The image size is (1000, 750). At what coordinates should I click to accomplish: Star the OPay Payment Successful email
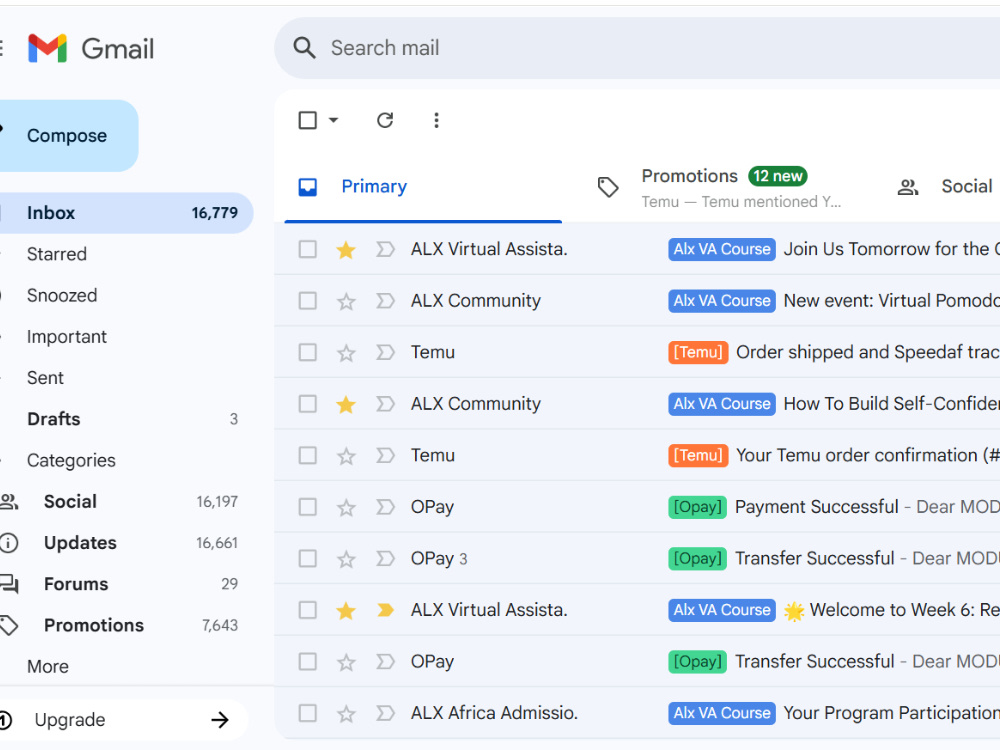click(x=346, y=508)
